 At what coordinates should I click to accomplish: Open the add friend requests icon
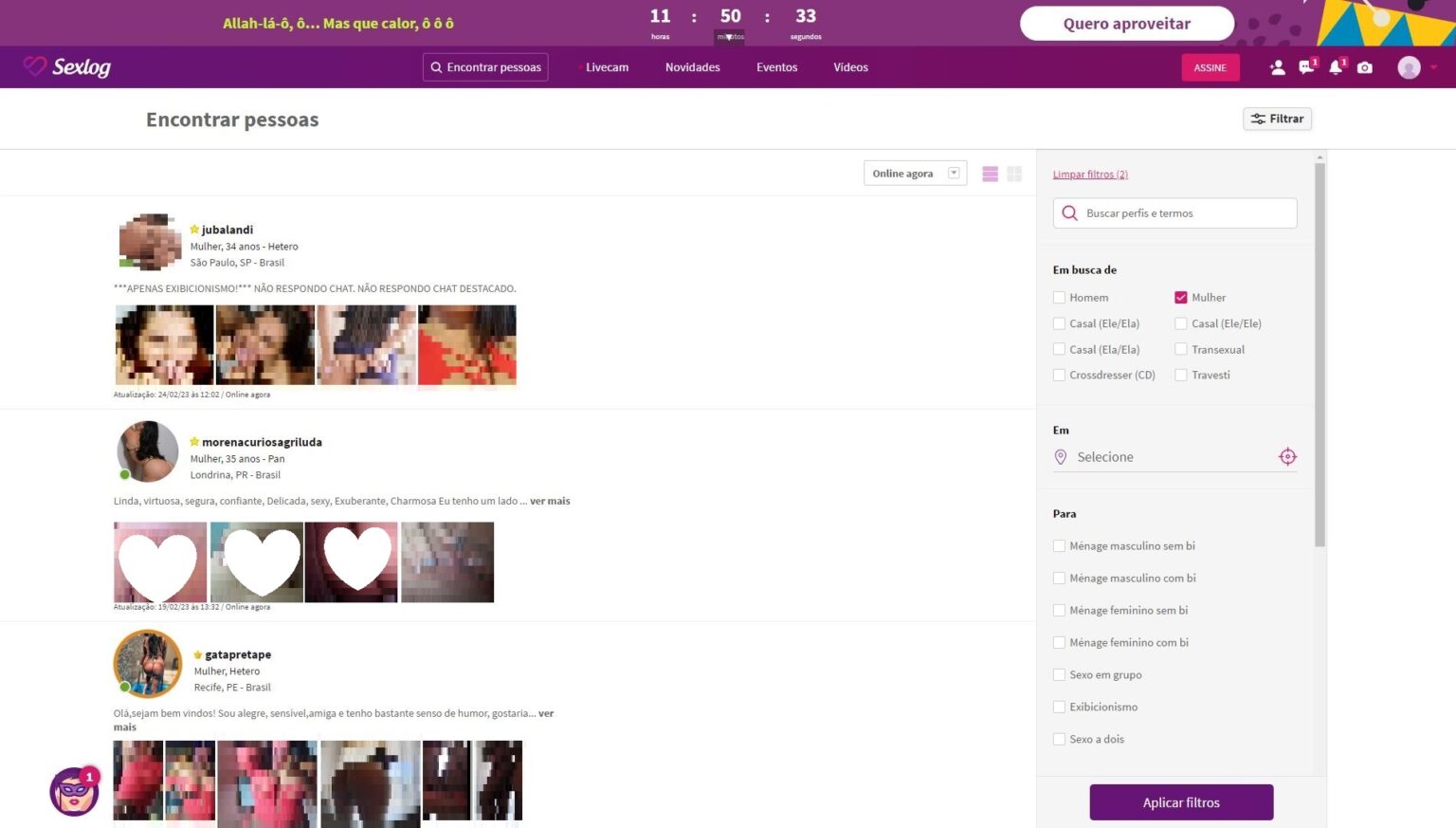[1277, 67]
